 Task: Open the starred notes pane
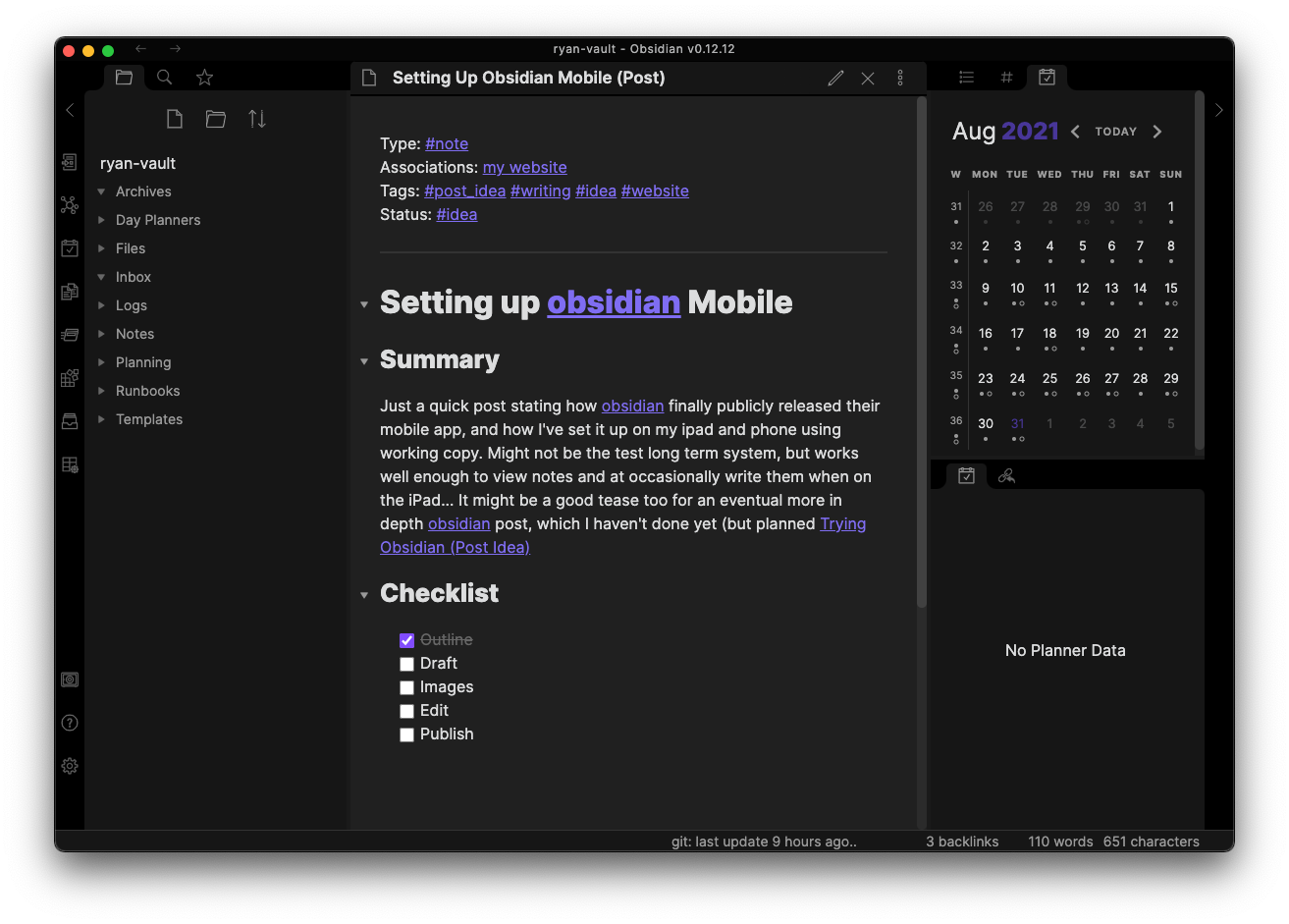204,78
